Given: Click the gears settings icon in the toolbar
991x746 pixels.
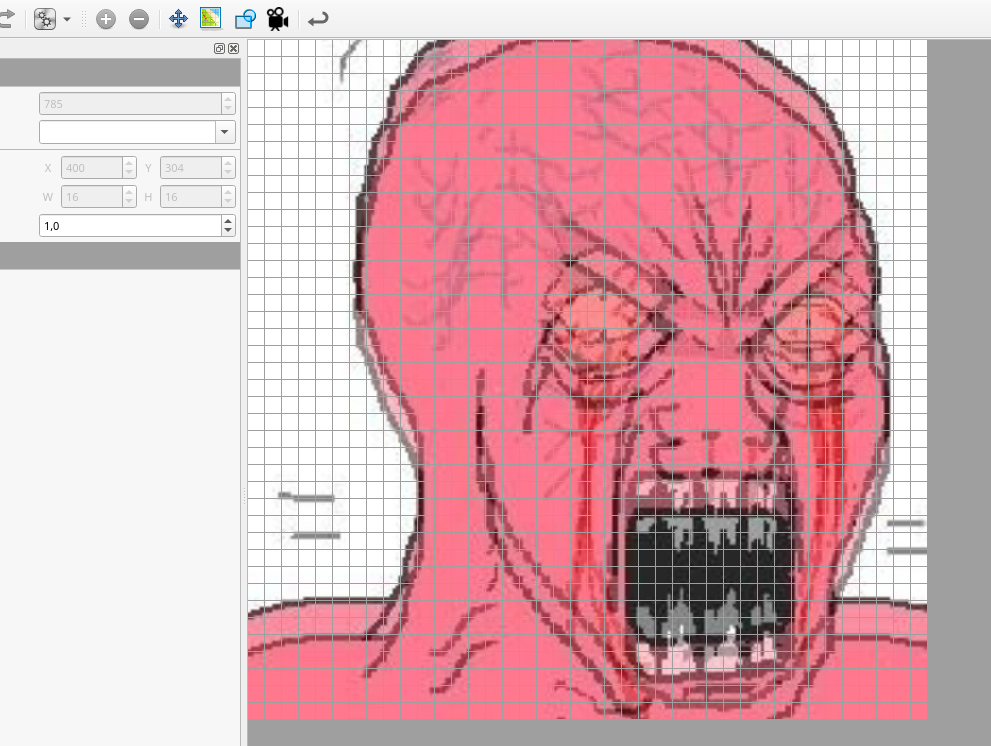Looking at the screenshot, I should [45, 19].
